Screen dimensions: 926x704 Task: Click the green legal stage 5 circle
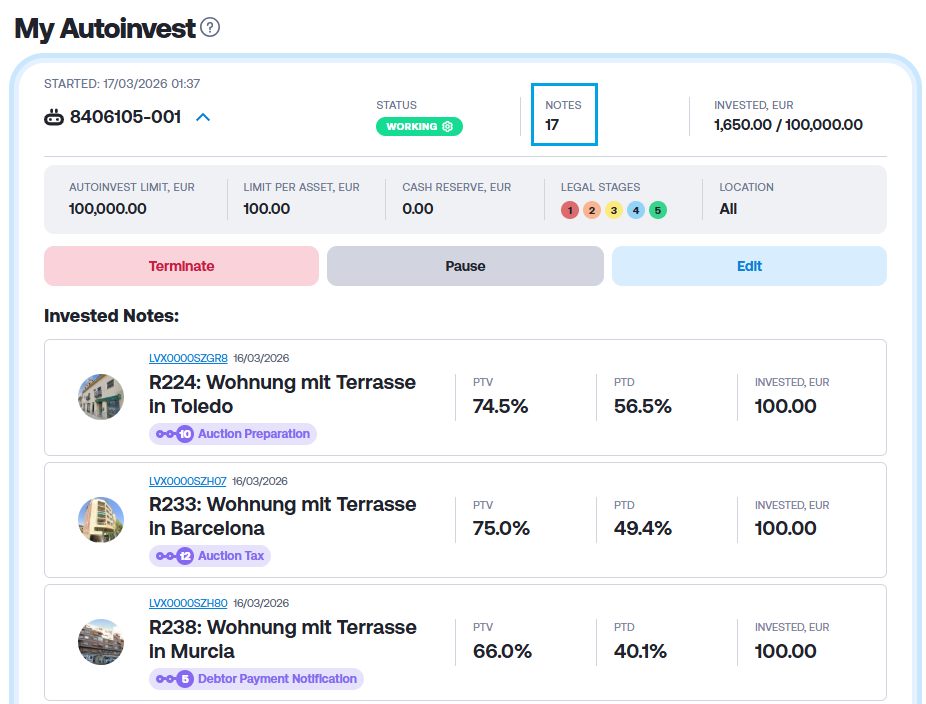pyautogui.click(x=657, y=210)
